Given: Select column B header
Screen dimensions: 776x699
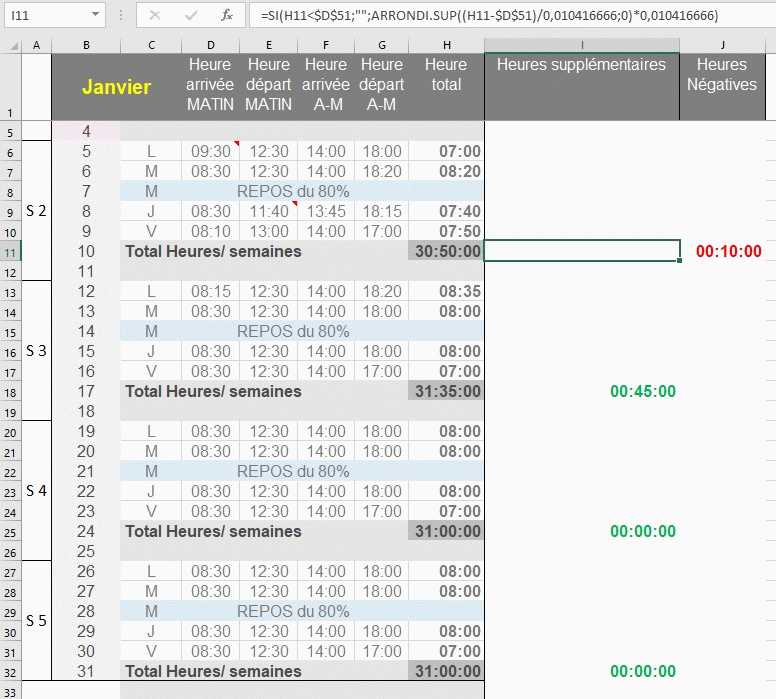Looking at the screenshot, I should click(x=86, y=46).
